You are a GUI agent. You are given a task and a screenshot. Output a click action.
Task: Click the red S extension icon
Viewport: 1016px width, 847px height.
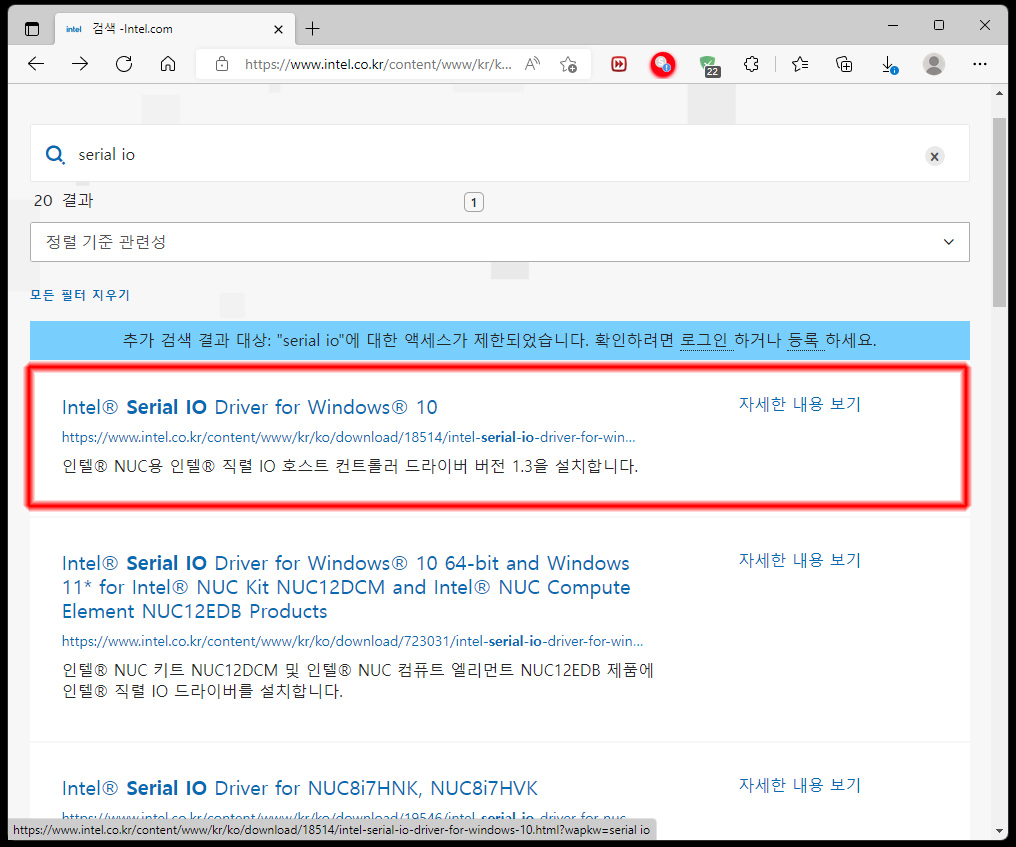click(x=663, y=64)
